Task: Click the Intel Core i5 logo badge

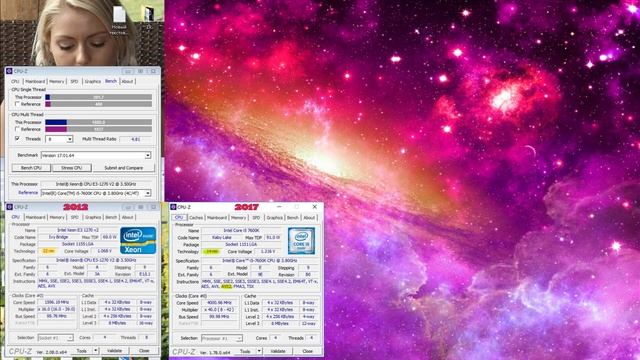Action: [x=301, y=241]
